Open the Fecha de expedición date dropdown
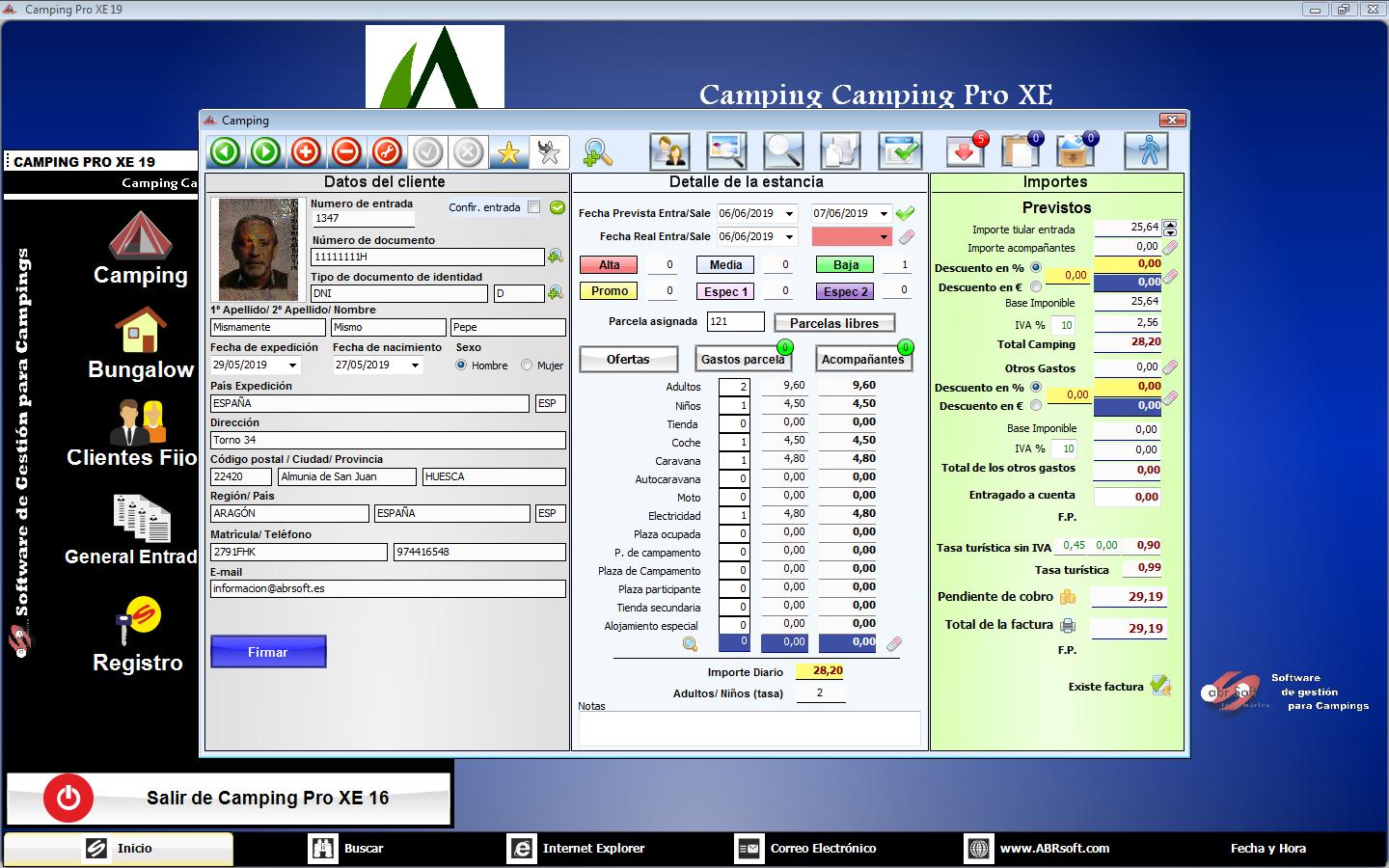The width and height of the screenshot is (1389, 868). click(x=293, y=366)
